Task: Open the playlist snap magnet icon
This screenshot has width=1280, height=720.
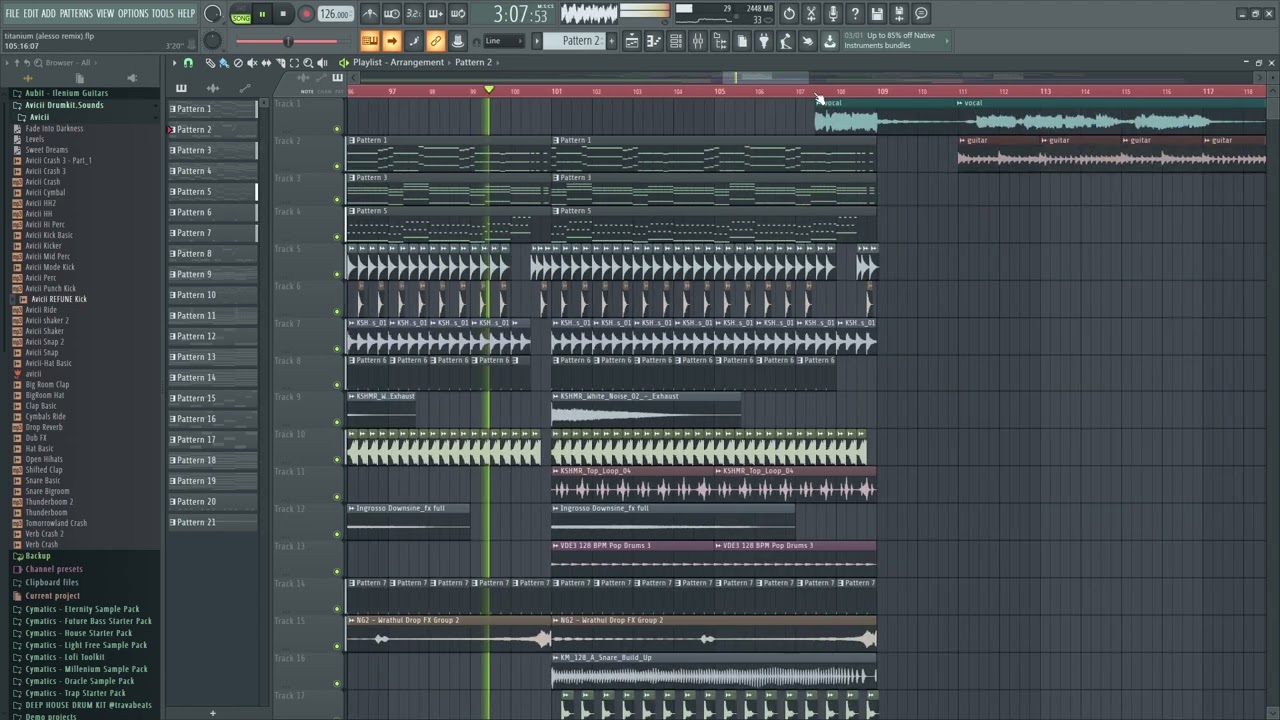Action: (x=188, y=63)
